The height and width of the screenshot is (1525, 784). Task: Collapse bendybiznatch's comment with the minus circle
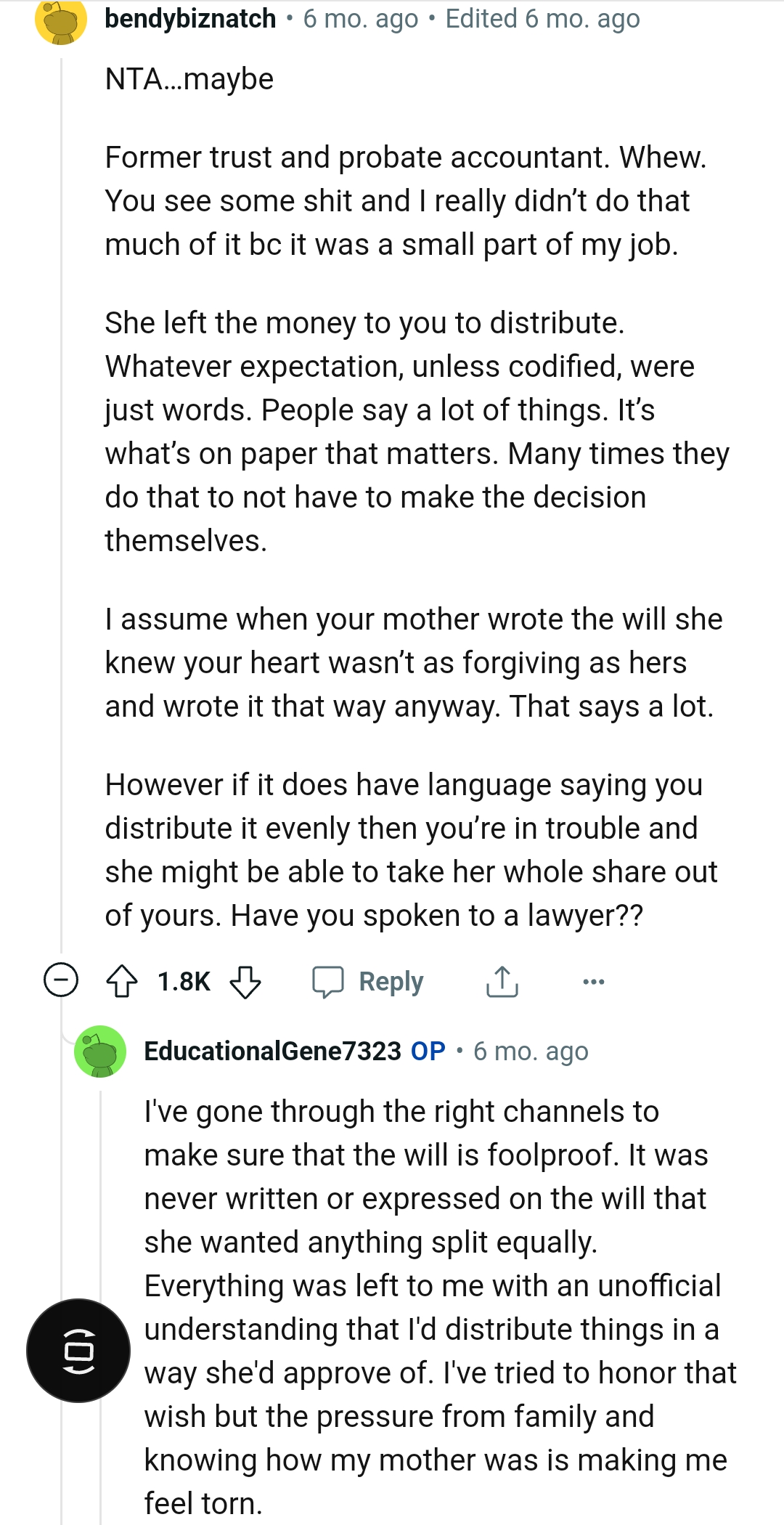61,981
